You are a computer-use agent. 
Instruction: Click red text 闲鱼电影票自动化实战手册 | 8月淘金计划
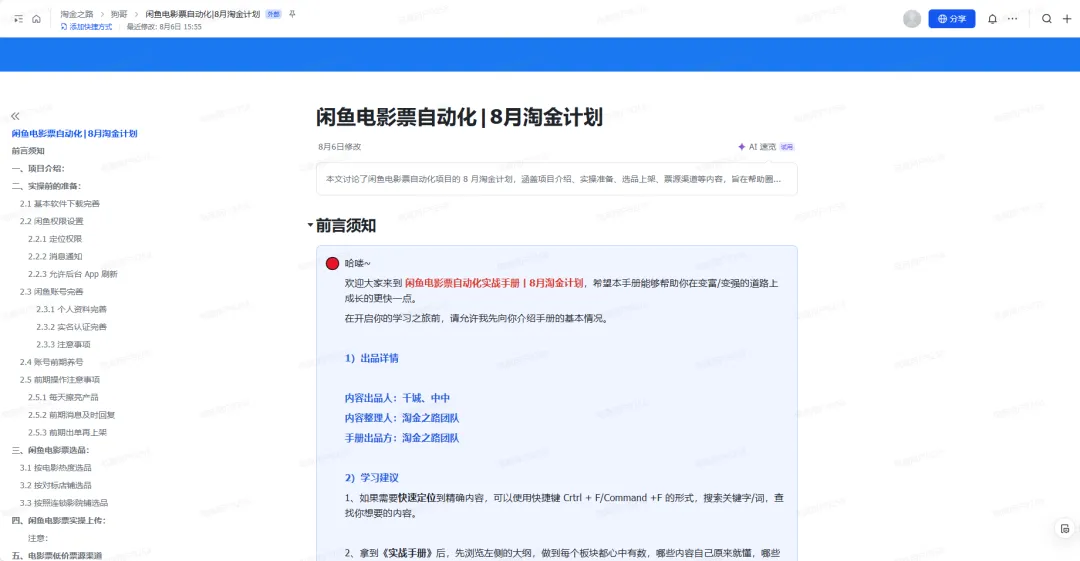click(494, 283)
